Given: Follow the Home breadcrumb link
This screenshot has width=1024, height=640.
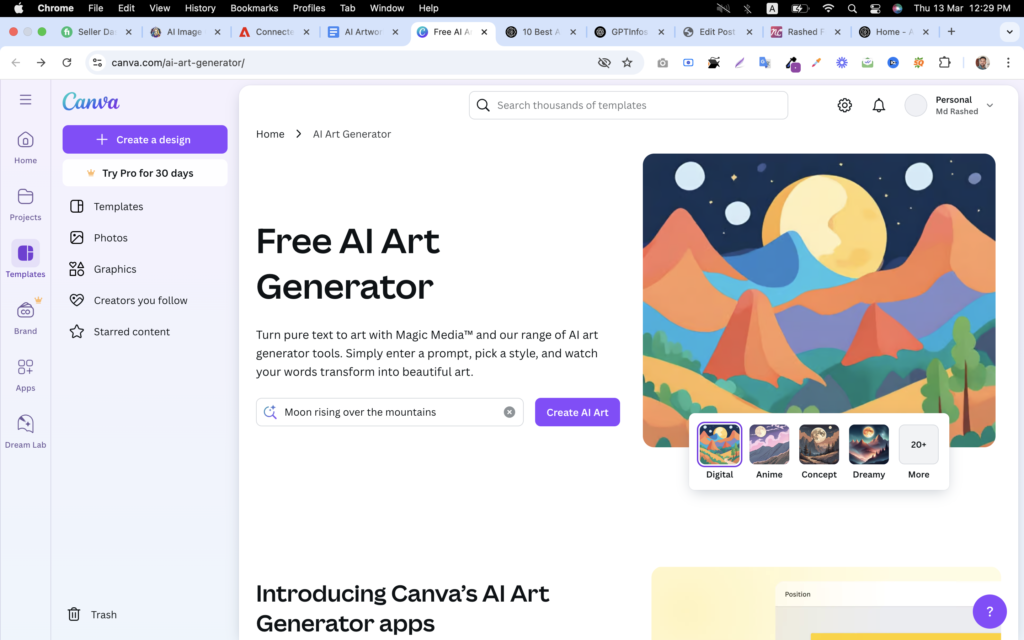Looking at the screenshot, I should tap(270, 134).
